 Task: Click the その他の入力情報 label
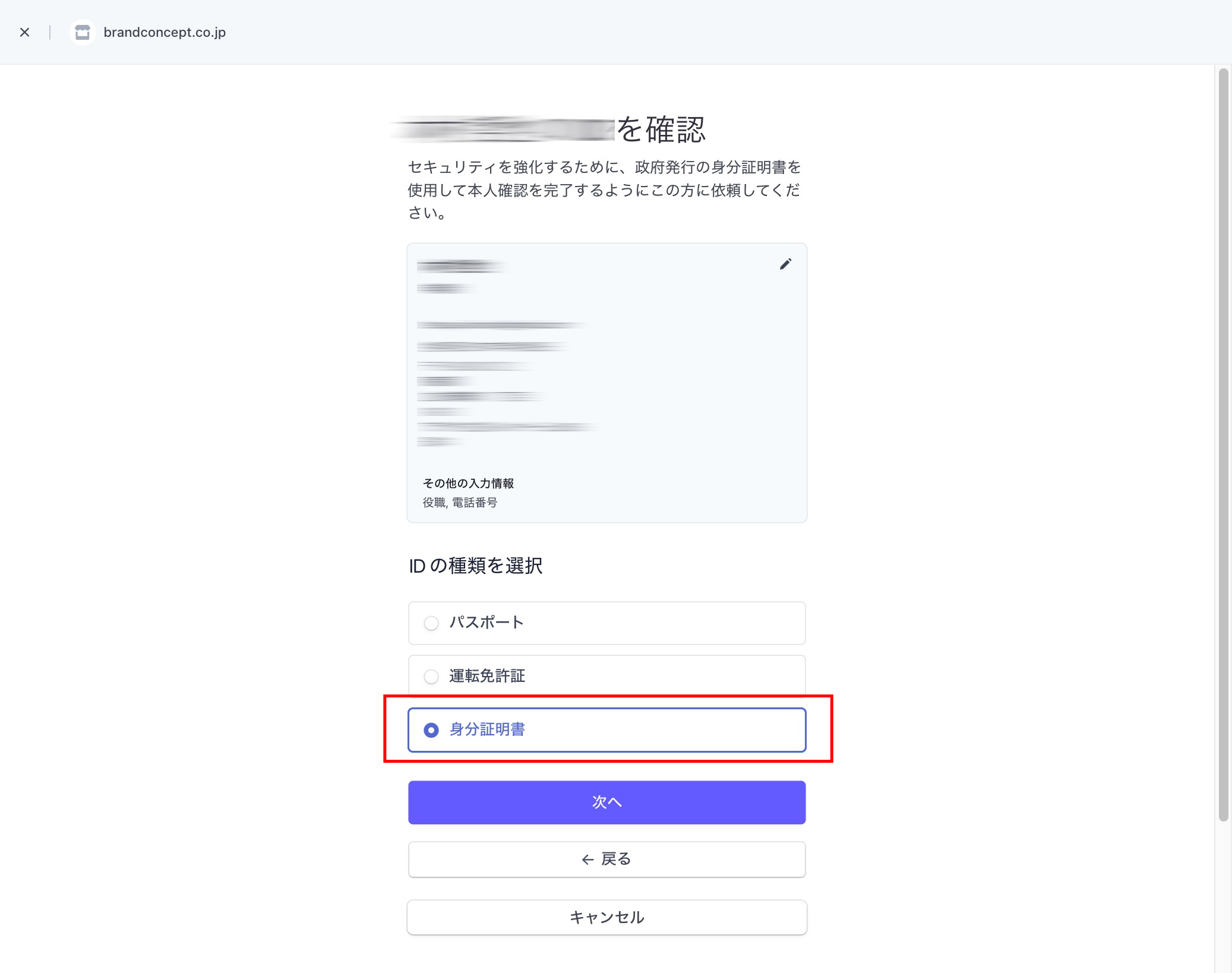pyautogui.click(x=468, y=484)
